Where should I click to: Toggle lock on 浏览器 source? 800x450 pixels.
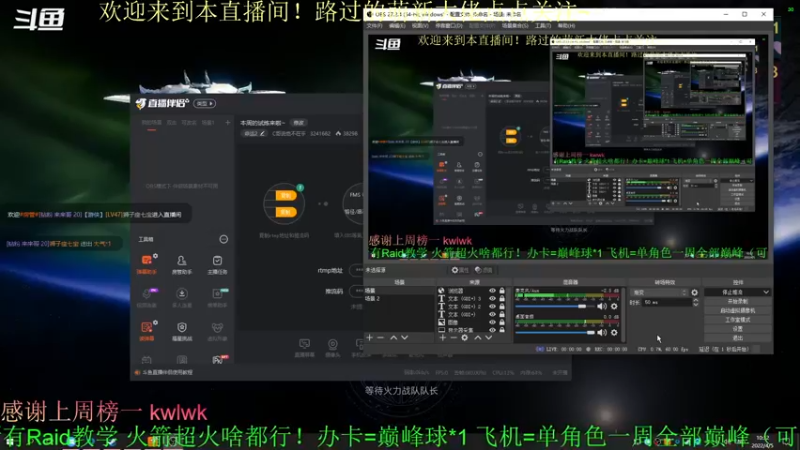point(502,291)
